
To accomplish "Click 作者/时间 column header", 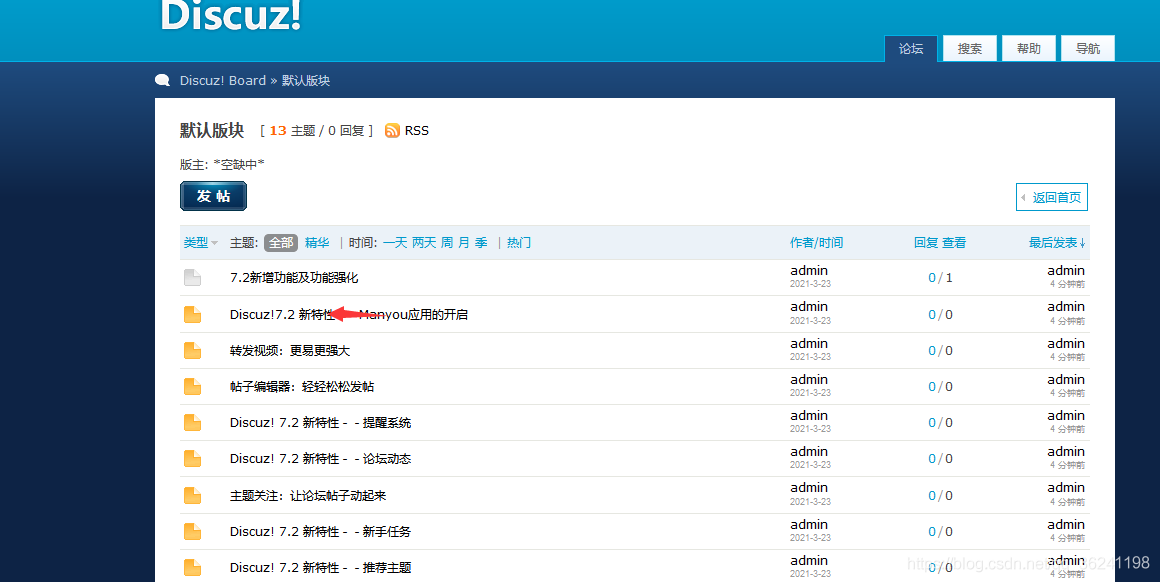I will 816,243.
